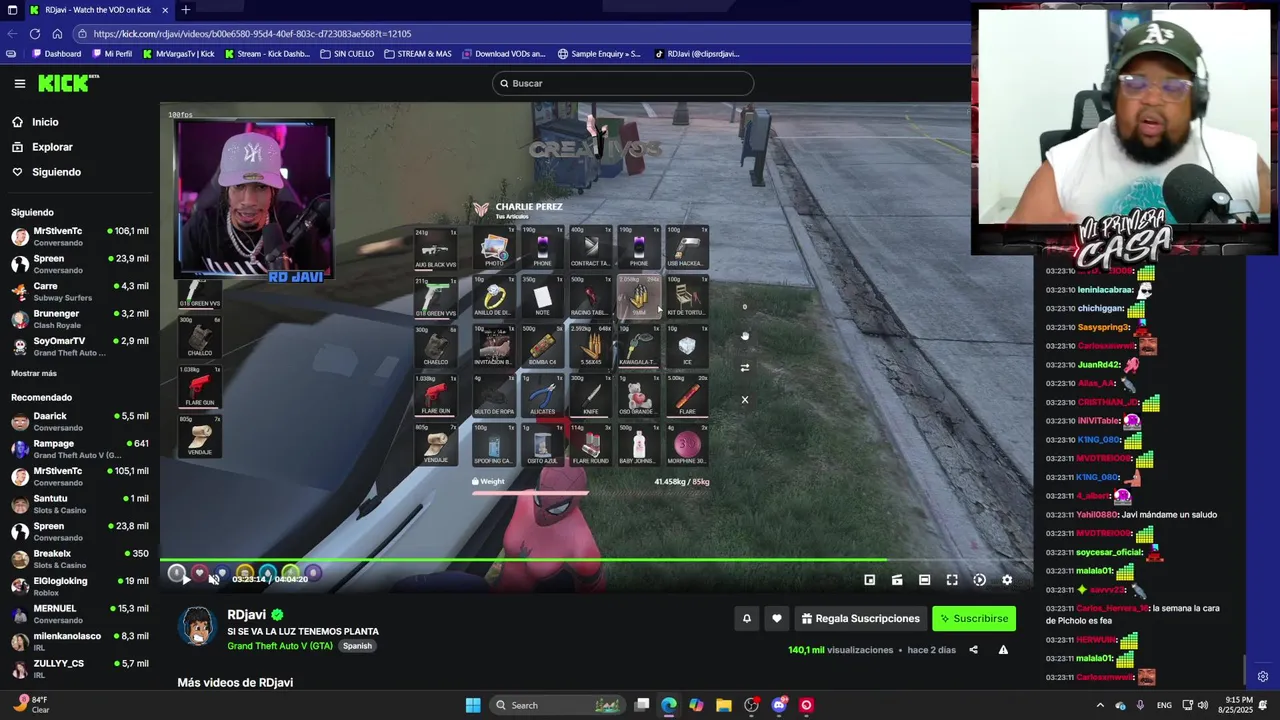Open Brunenger's Clash Royale stream

pyautogui.click(x=80, y=319)
